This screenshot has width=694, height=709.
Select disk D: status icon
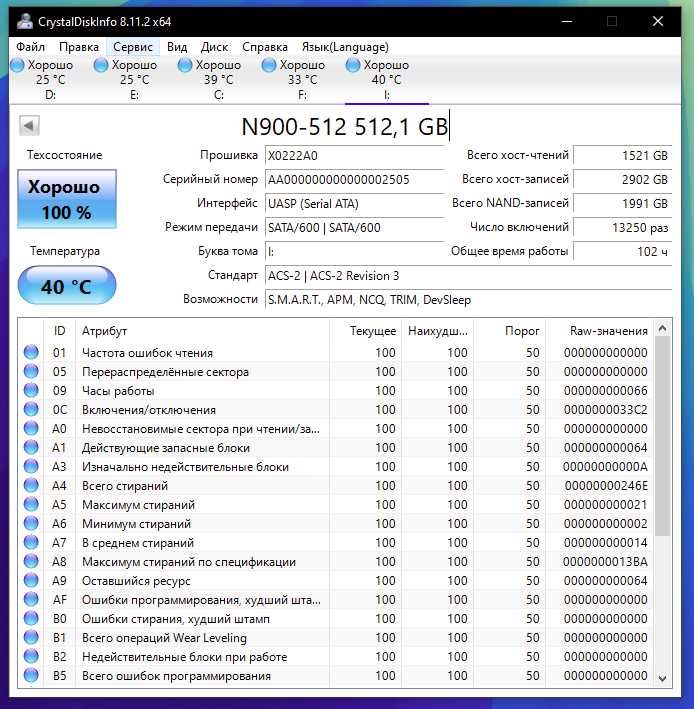tap(17, 65)
